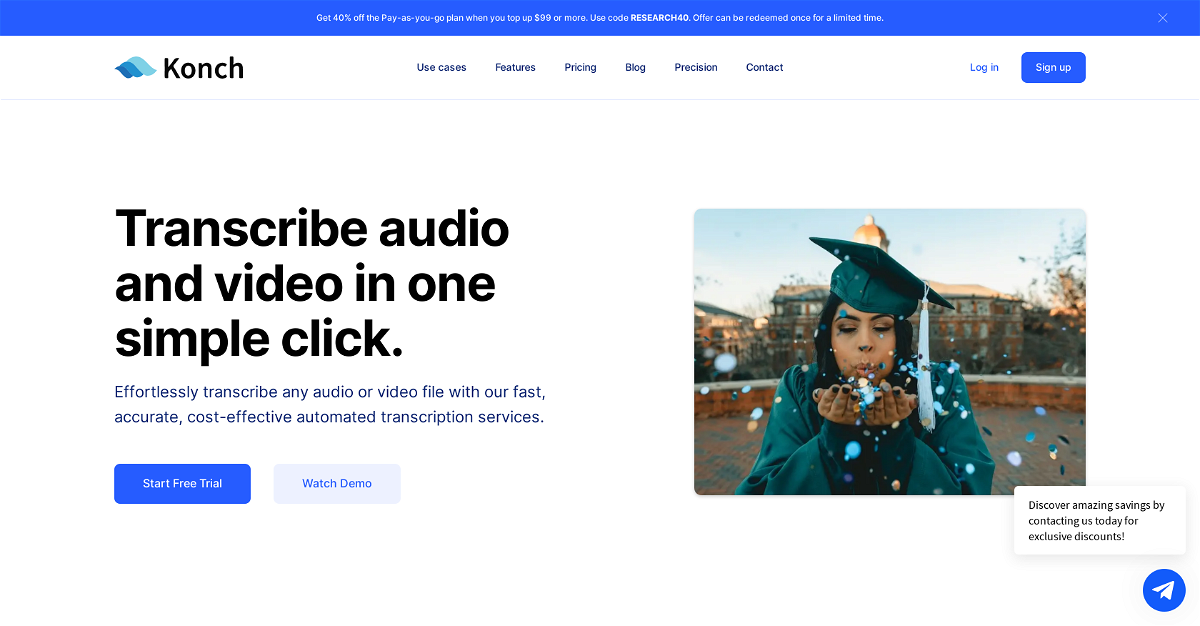Image resolution: width=1200 pixels, height=626 pixels.
Task: Click the Log in link
Action: (x=984, y=68)
